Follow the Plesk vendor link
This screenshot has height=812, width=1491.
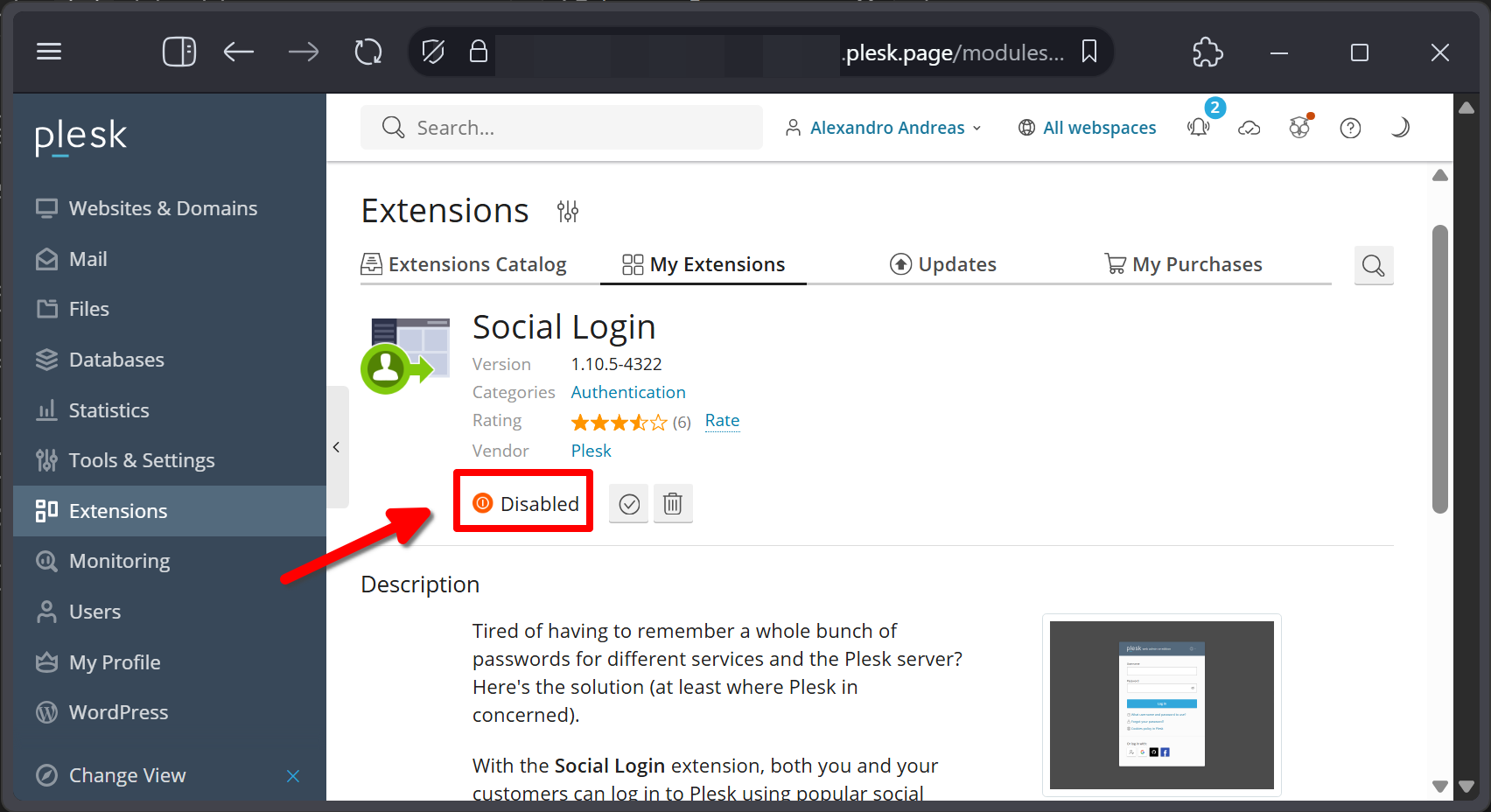pos(591,451)
